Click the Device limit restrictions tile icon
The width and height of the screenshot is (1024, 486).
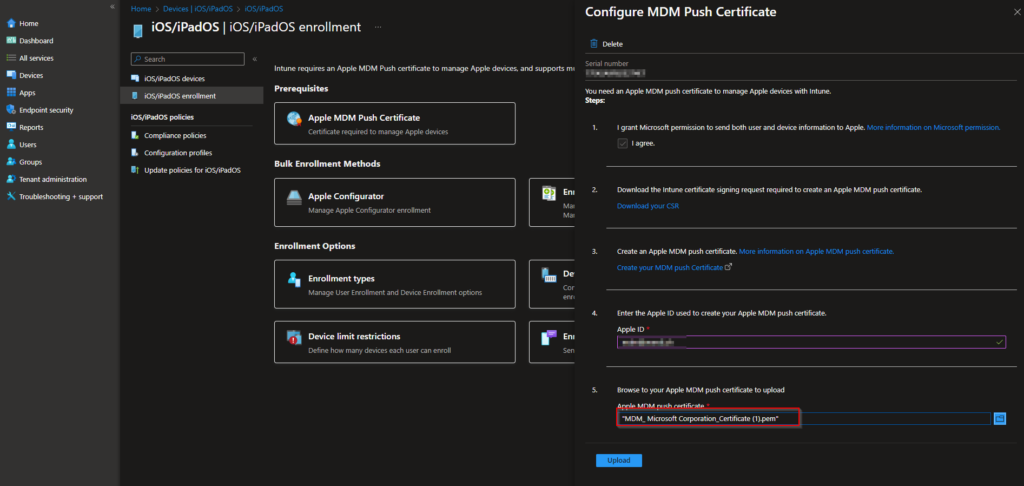point(295,337)
